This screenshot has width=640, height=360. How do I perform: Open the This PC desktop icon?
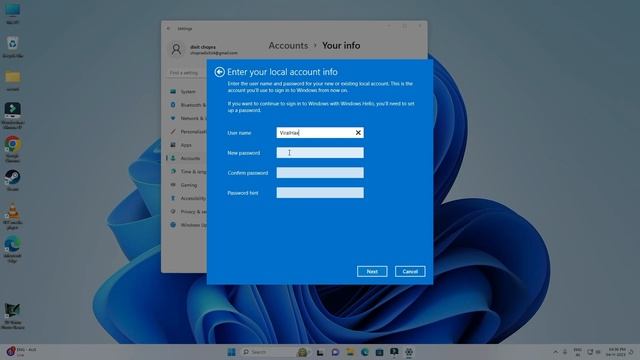click(x=13, y=13)
